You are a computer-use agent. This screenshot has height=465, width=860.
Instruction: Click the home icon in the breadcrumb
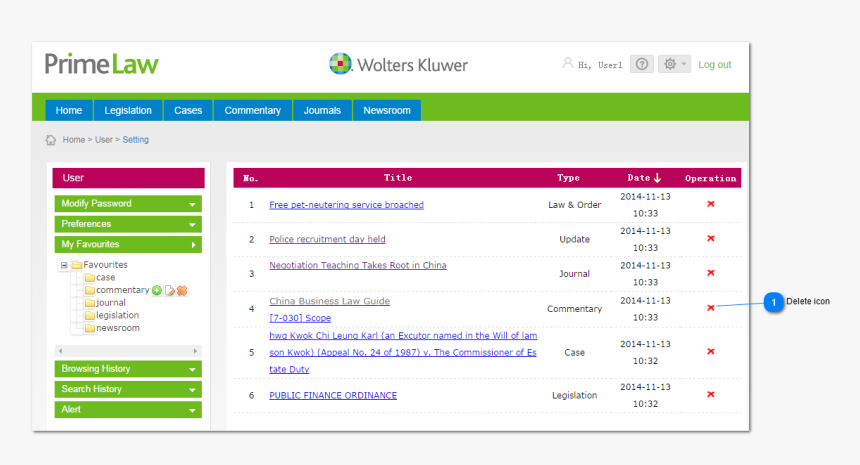pos(50,140)
